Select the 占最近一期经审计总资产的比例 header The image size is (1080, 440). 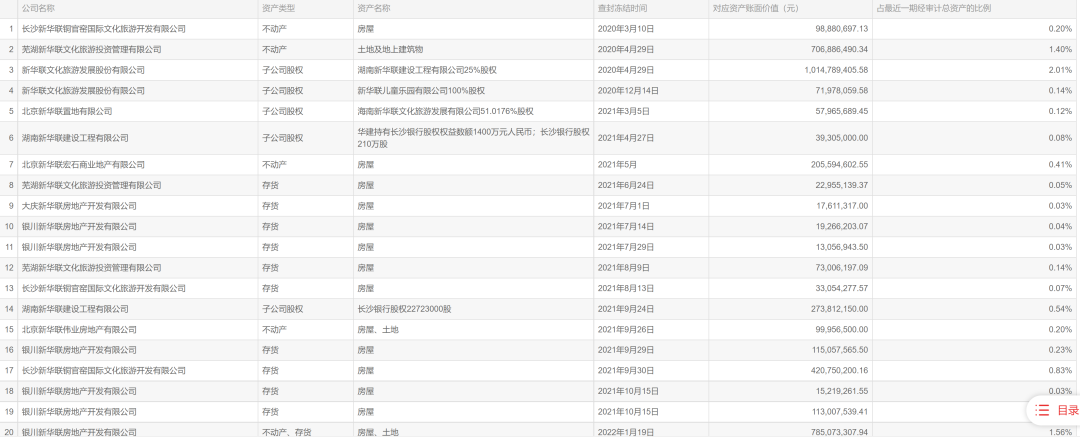(x=934, y=9)
